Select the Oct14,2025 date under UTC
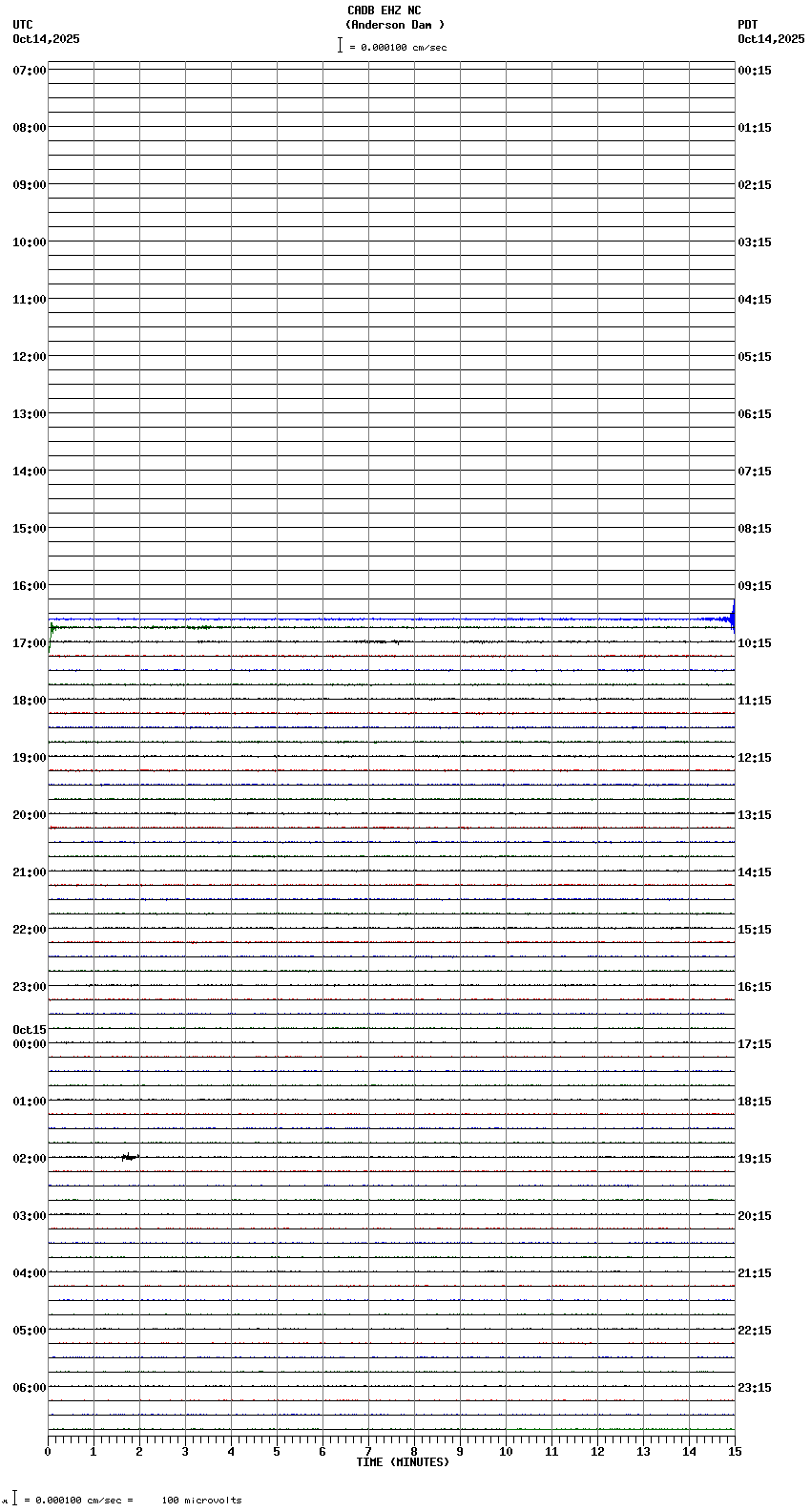 point(47,39)
